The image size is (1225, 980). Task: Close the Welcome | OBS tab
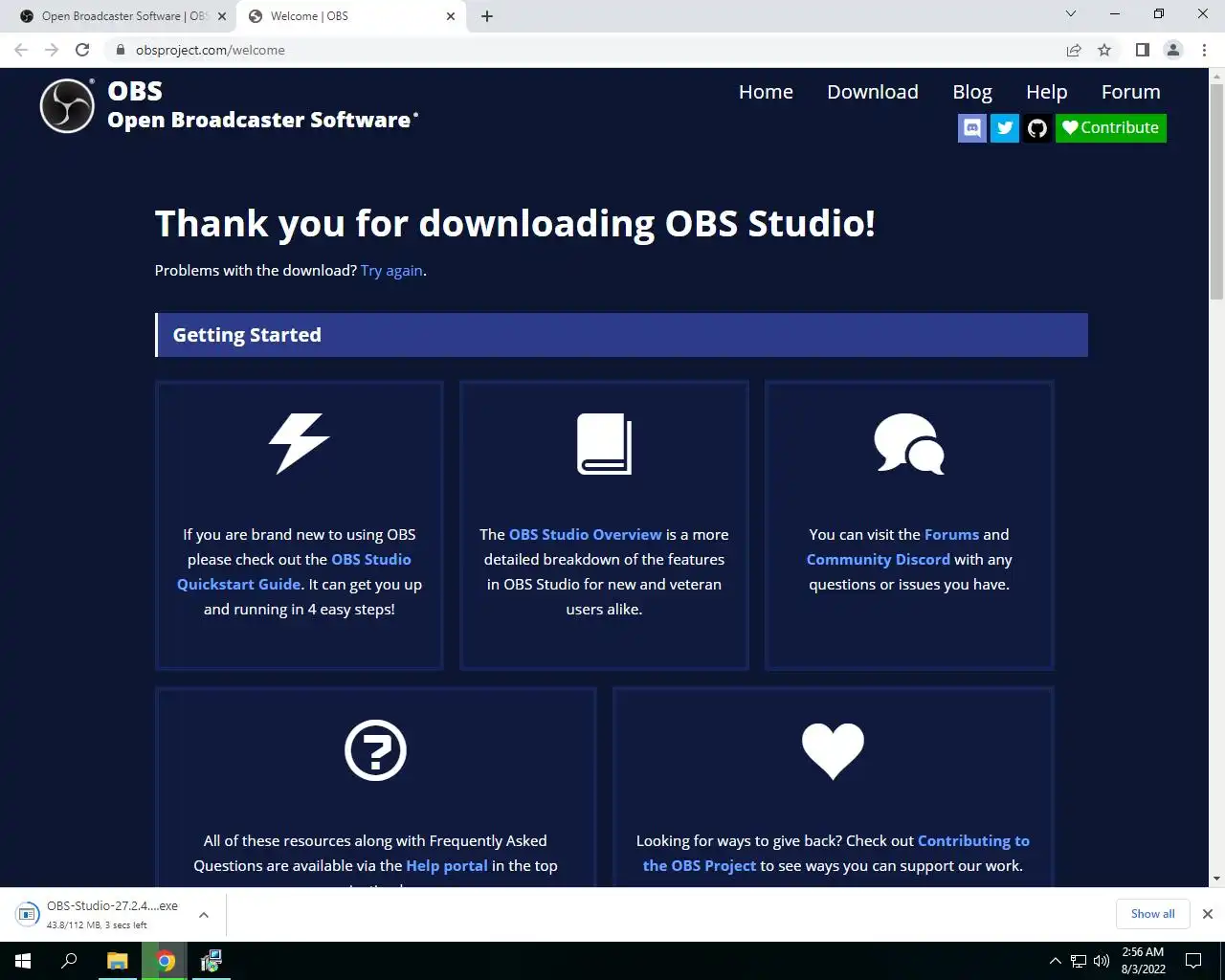(451, 16)
